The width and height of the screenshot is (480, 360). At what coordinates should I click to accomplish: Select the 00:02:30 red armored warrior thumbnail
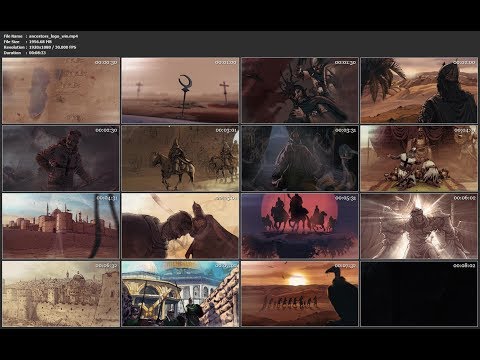(61, 158)
